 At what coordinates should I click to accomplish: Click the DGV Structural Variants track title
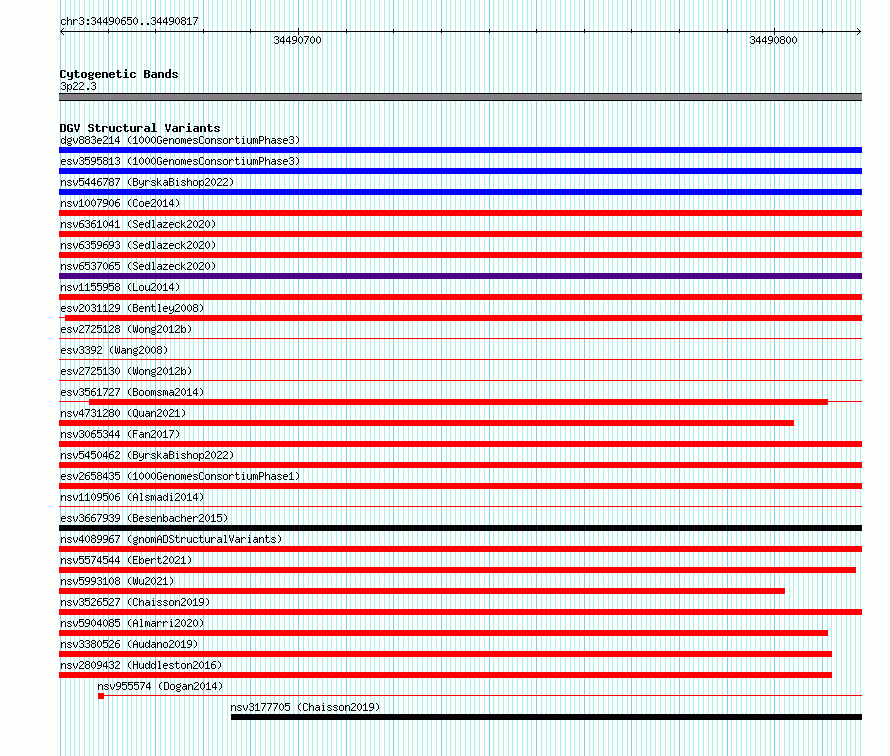(x=140, y=128)
